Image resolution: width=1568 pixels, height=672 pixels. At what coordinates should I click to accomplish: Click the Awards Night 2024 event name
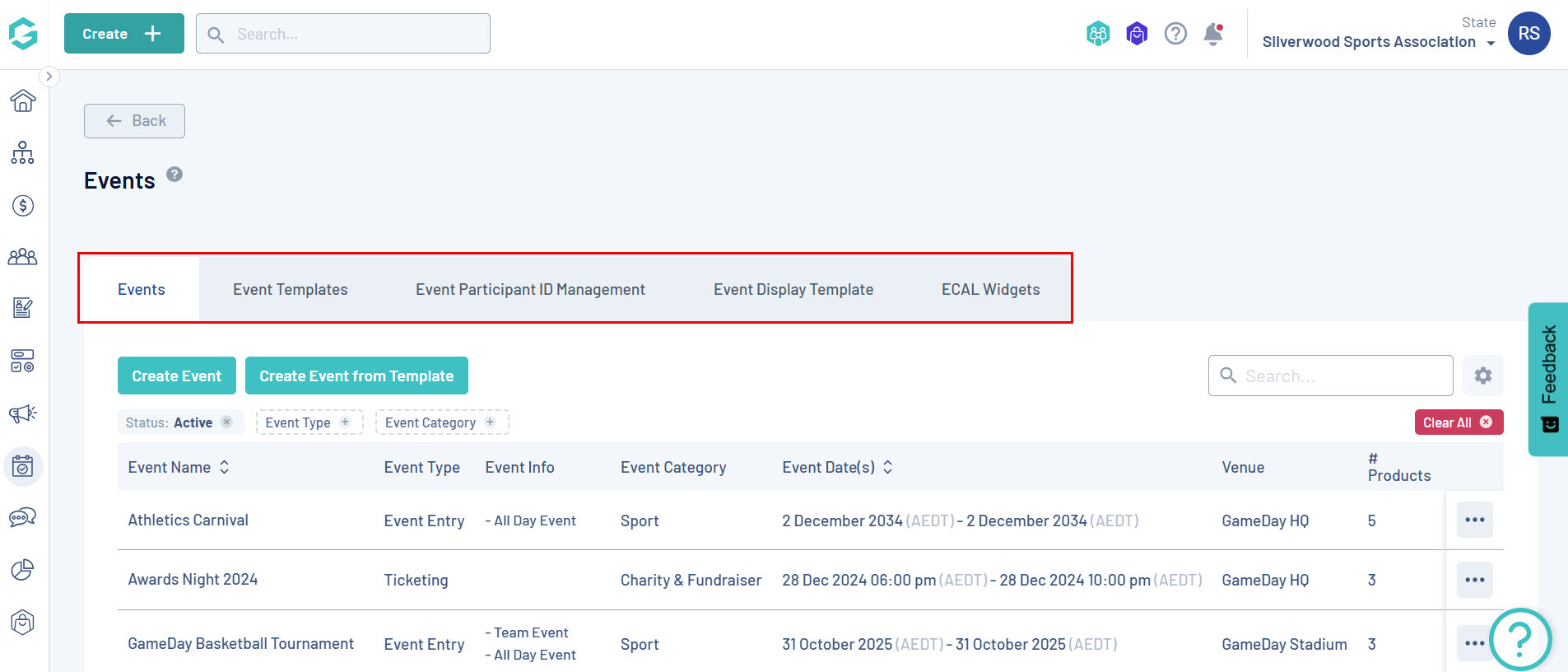point(193,580)
